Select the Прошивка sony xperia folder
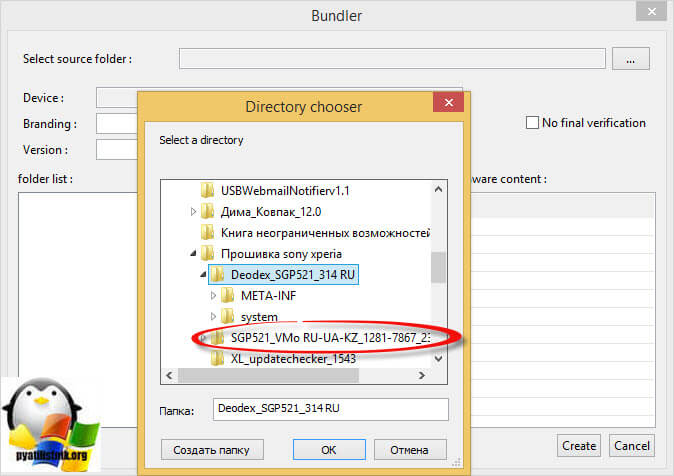This screenshot has height=476, width=674. [281, 254]
